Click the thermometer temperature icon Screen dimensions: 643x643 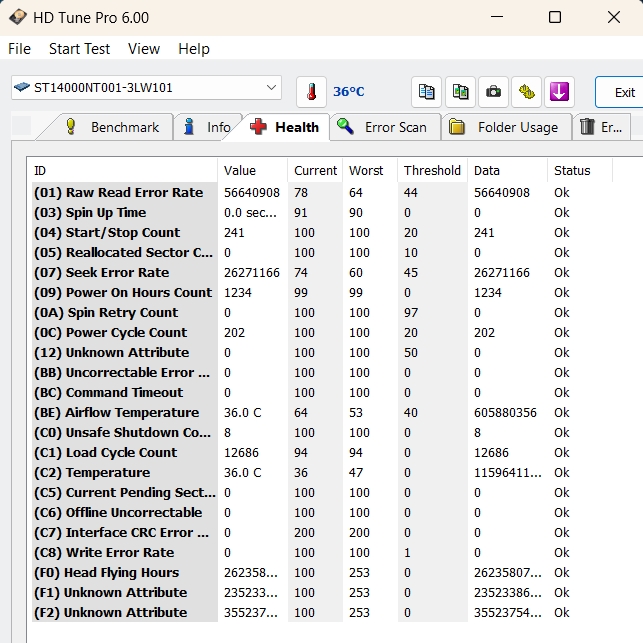[x=312, y=91]
